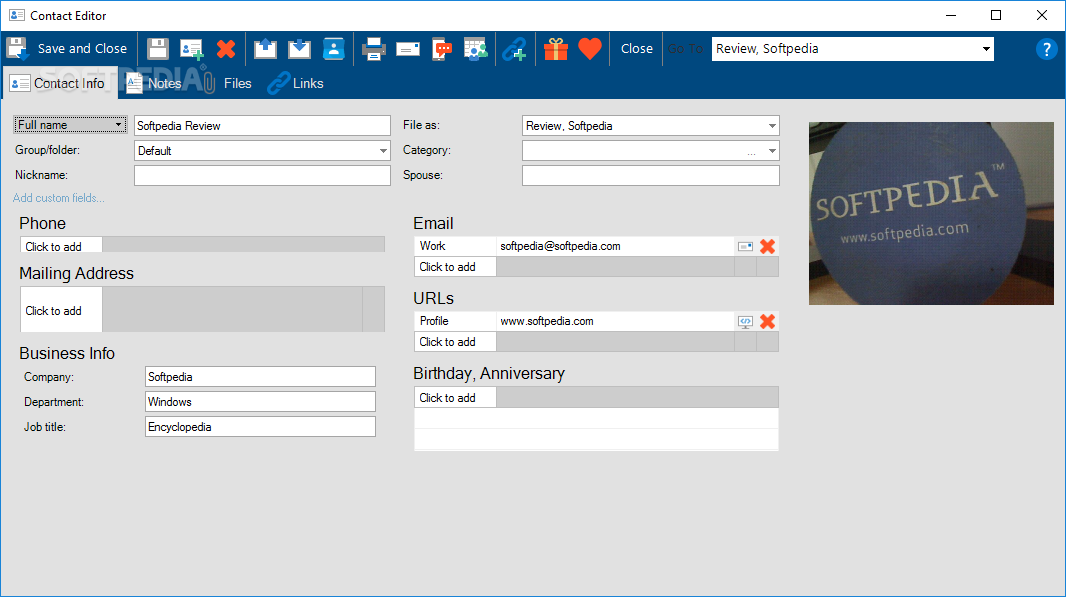1066x597 pixels.
Task: Compose mail via icon in email row
Action: [x=746, y=246]
